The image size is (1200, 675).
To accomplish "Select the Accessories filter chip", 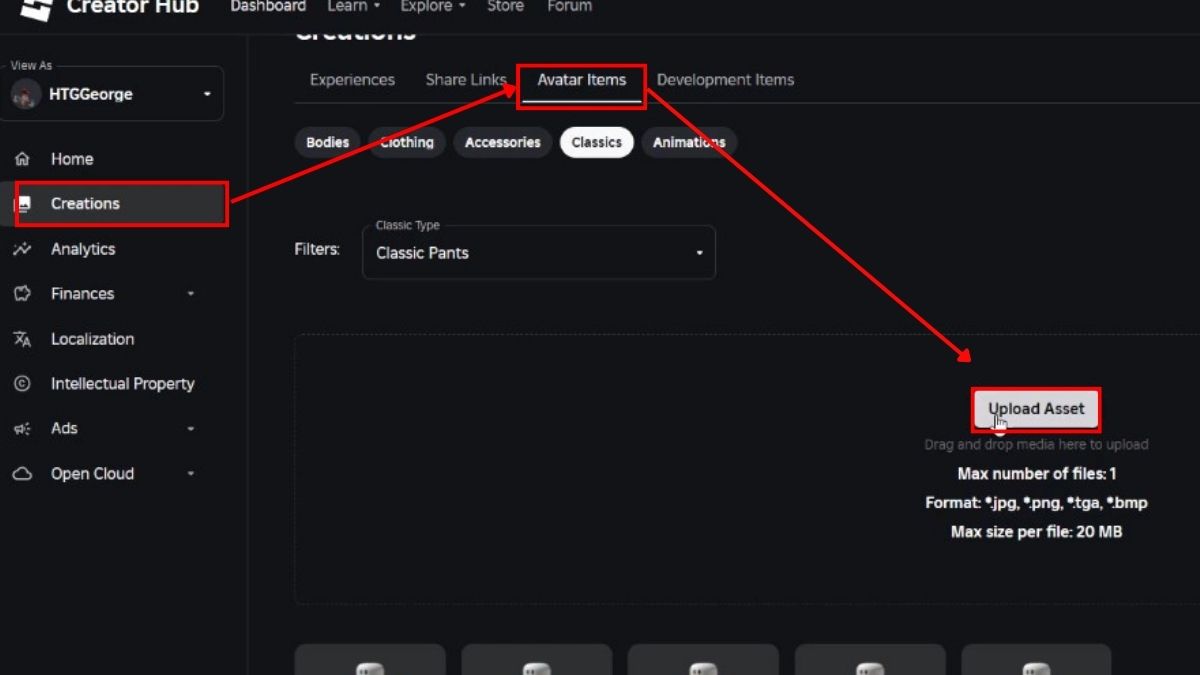I will point(502,142).
